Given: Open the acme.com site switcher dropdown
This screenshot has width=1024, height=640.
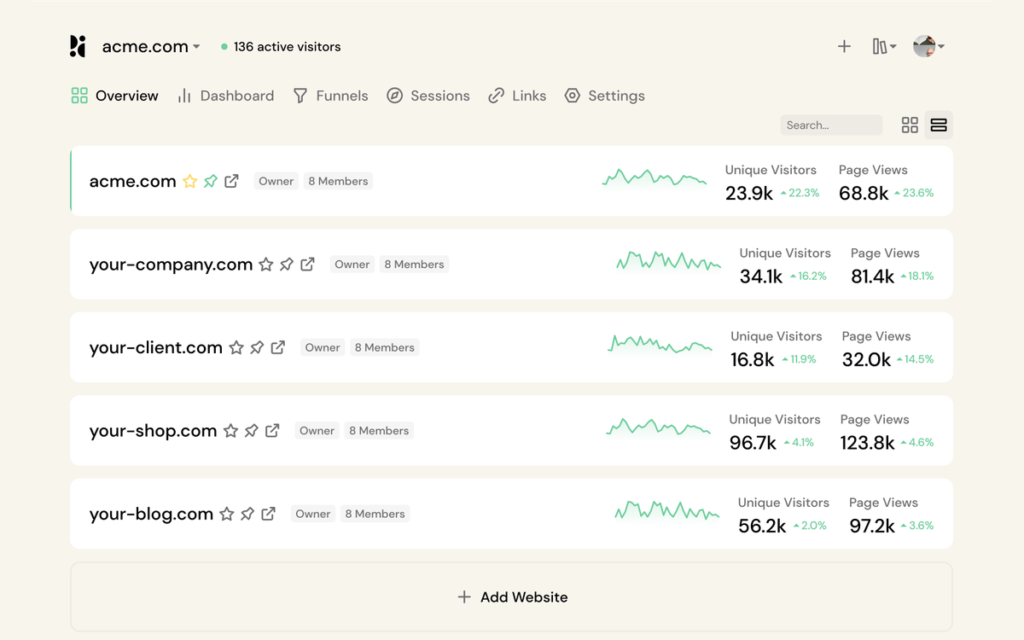Looking at the screenshot, I should (x=151, y=46).
